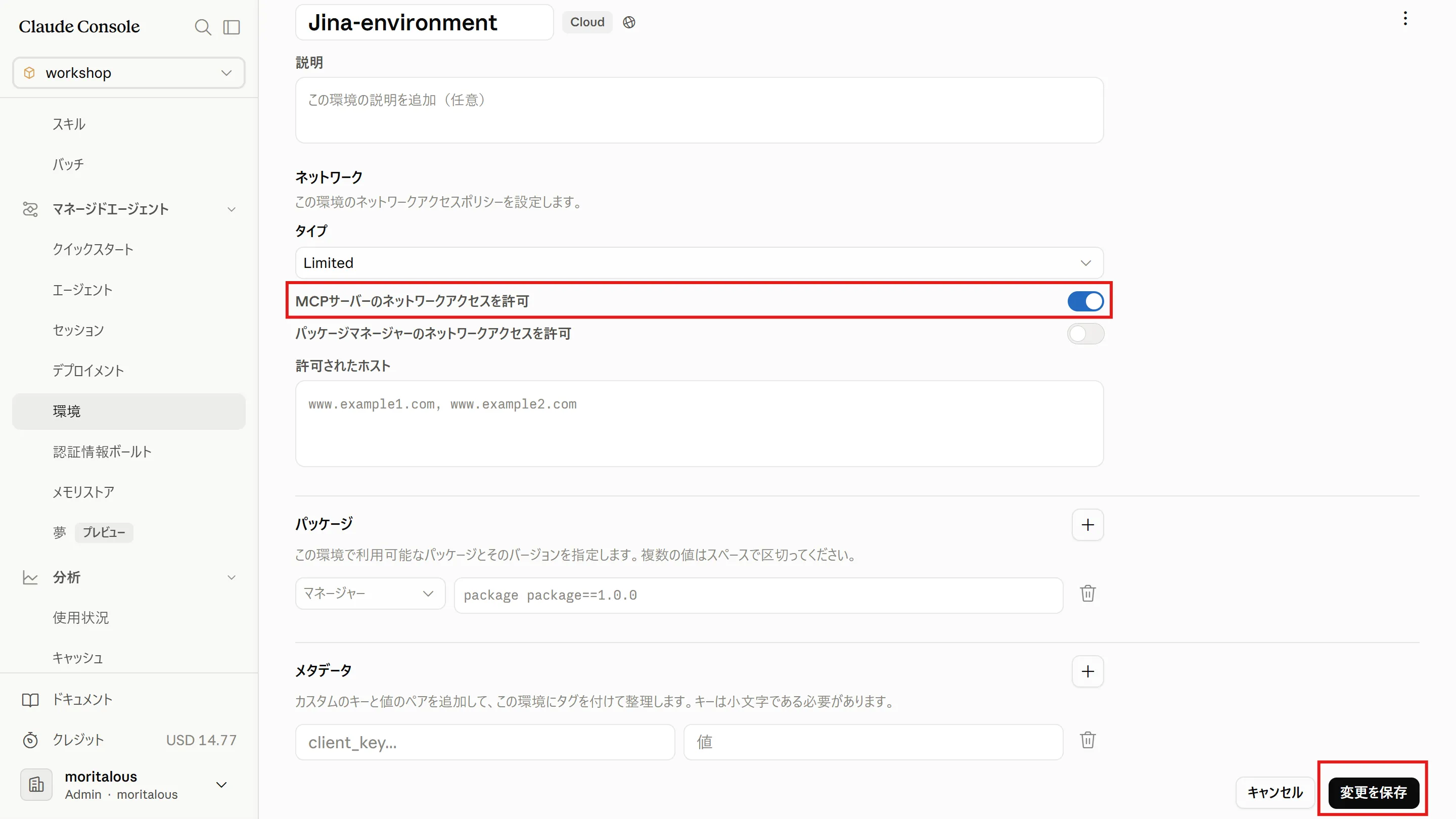Click 変更を保存 save button
This screenshot has height=819, width=1456.
1373,792
